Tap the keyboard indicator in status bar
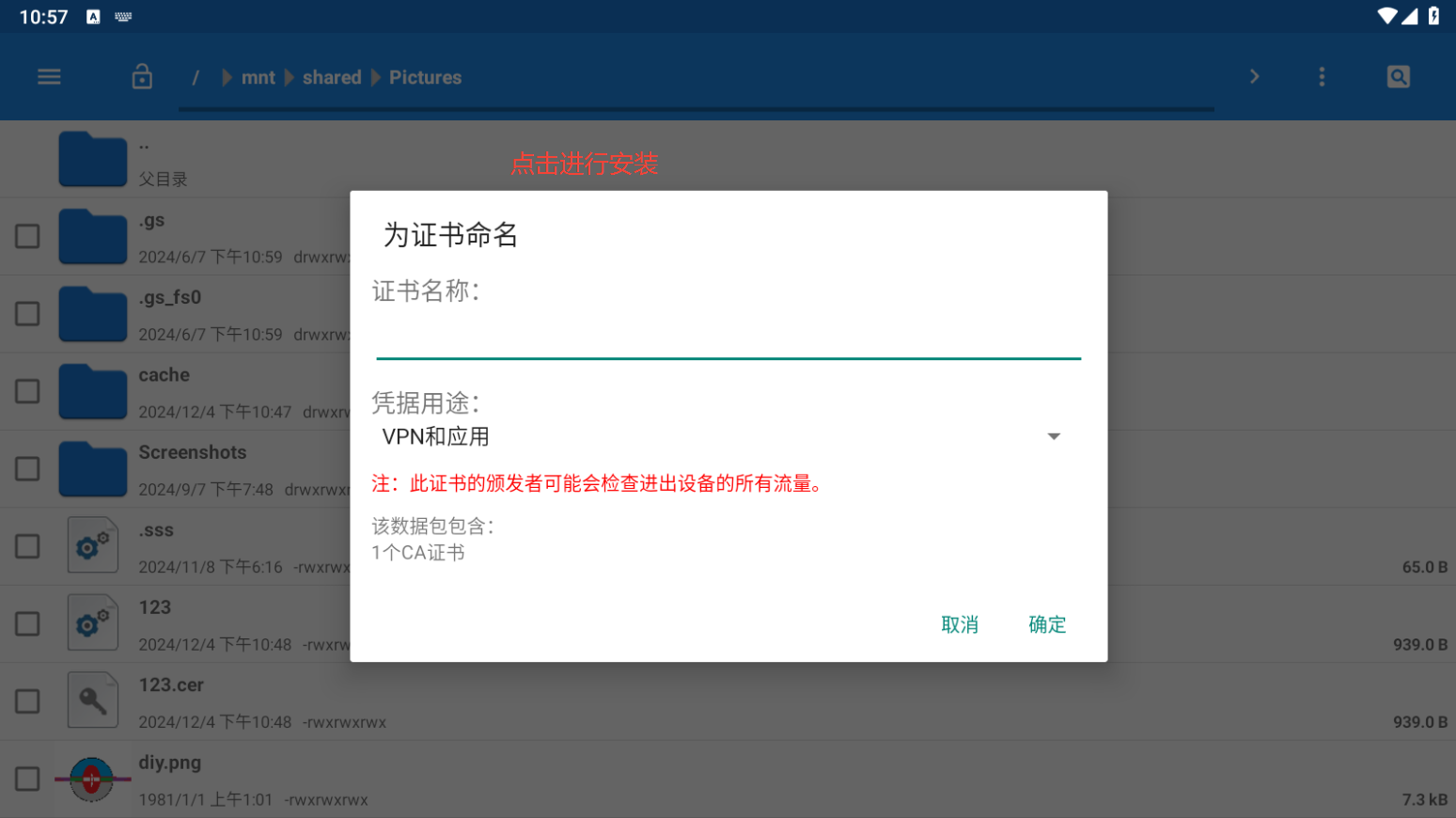The image size is (1456, 818). [x=123, y=16]
